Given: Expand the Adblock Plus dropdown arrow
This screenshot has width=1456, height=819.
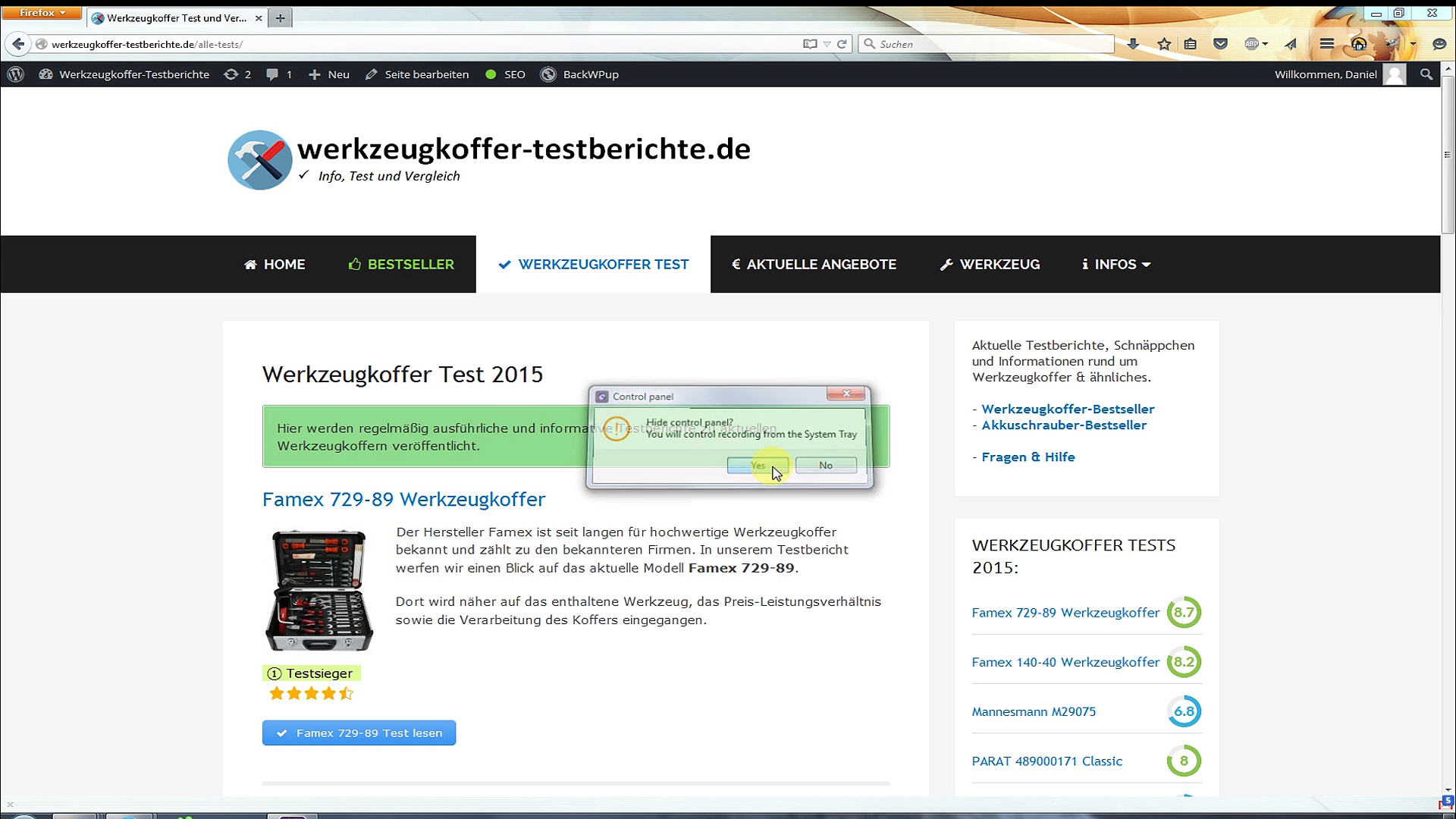Looking at the screenshot, I should point(1265,44).
